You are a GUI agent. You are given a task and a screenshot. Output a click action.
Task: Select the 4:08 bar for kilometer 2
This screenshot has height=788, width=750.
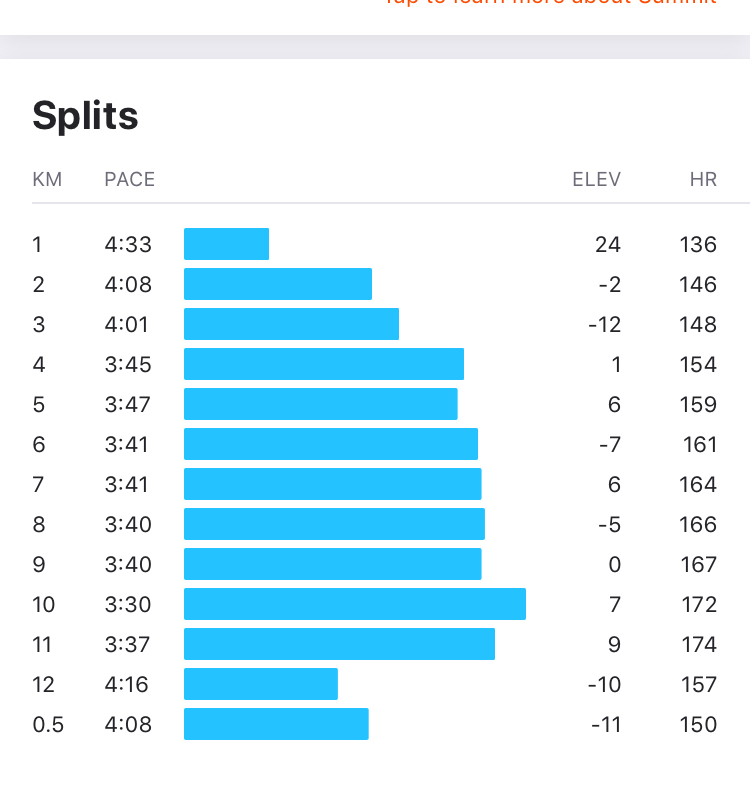278,284
